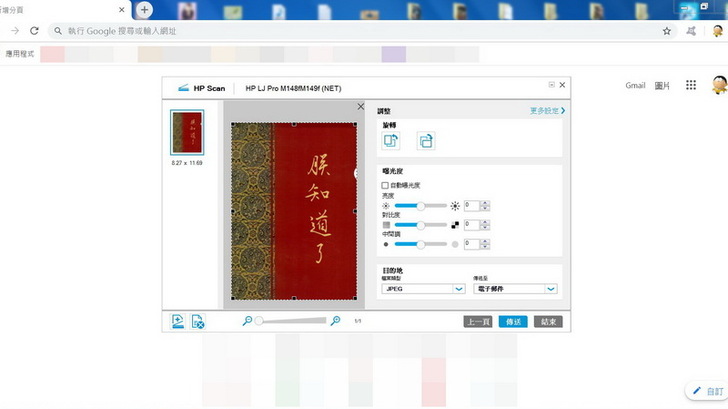Screen dimensions: 728x409
Task: Click the midtone value field
Action: [472, 244]
